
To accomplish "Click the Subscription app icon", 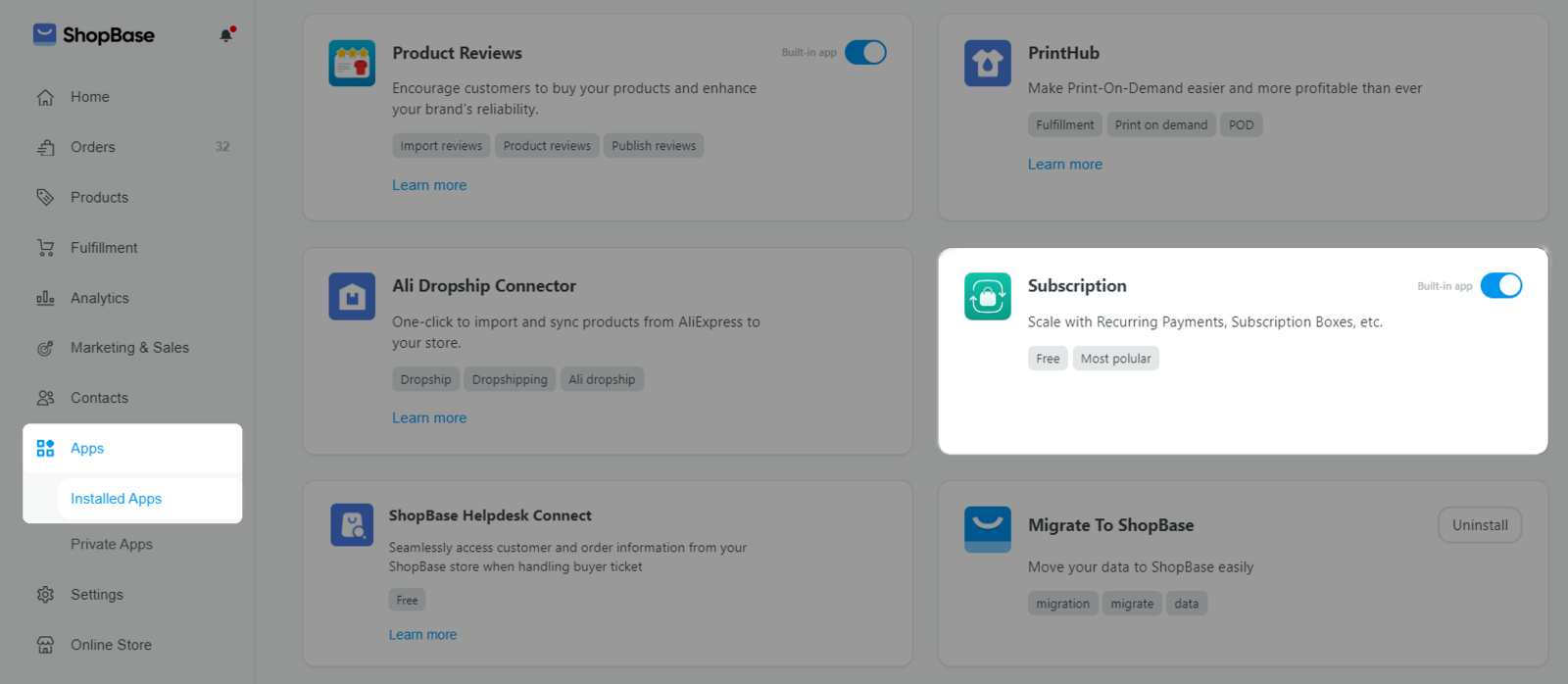I will tap(987, 296).
